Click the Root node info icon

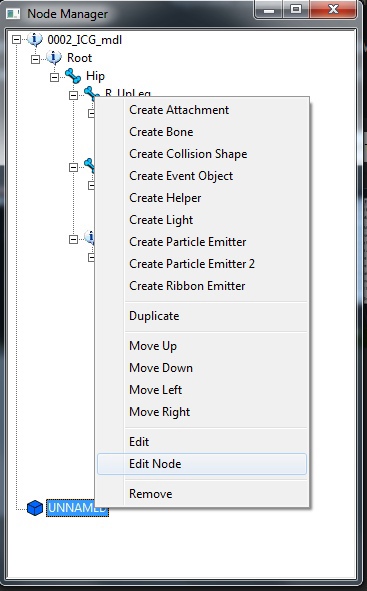[x=54, y=57]
